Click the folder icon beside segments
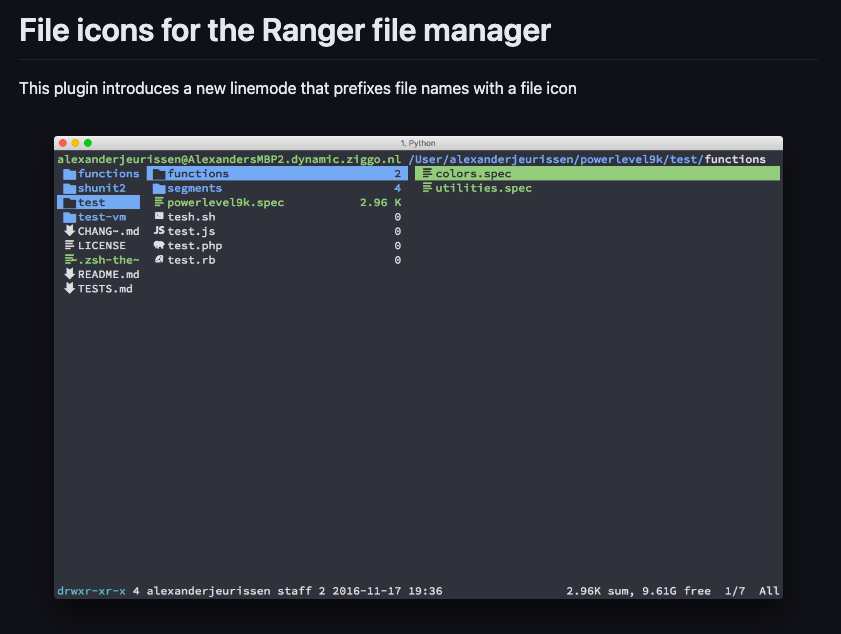Image resolution: width=841 pixels, height=634 pixels. pos(159,188)
